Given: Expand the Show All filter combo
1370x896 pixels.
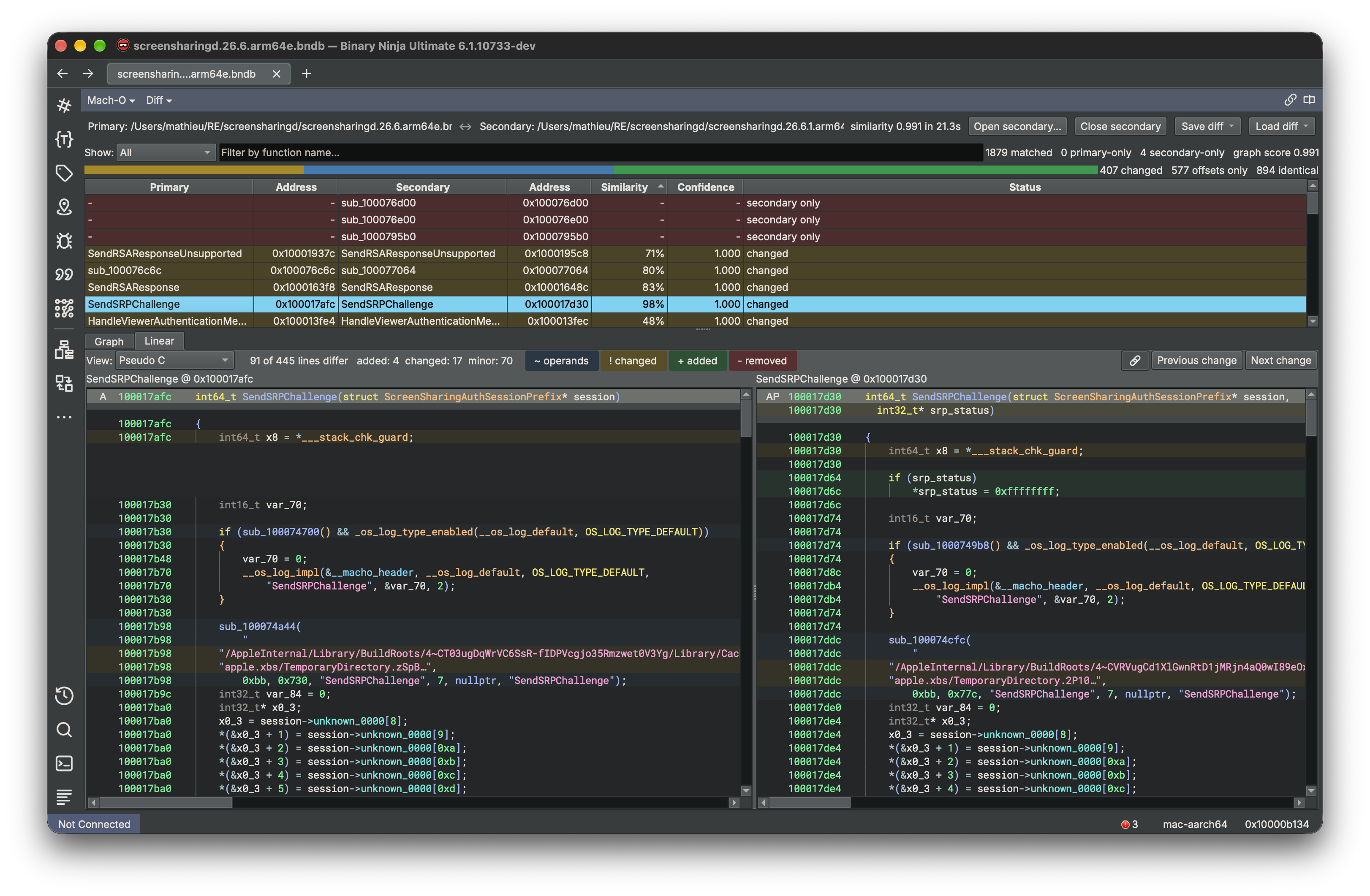Looking at the screenshot, I should coord(166,152).
